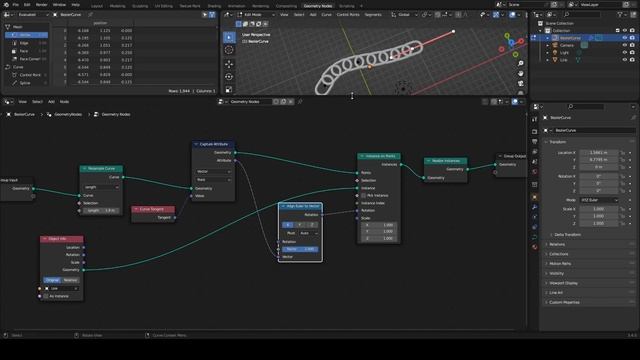Expand the Camera entry in outliner
The width and height of the screenshot is (640, 360).
(x=548, y=45)
